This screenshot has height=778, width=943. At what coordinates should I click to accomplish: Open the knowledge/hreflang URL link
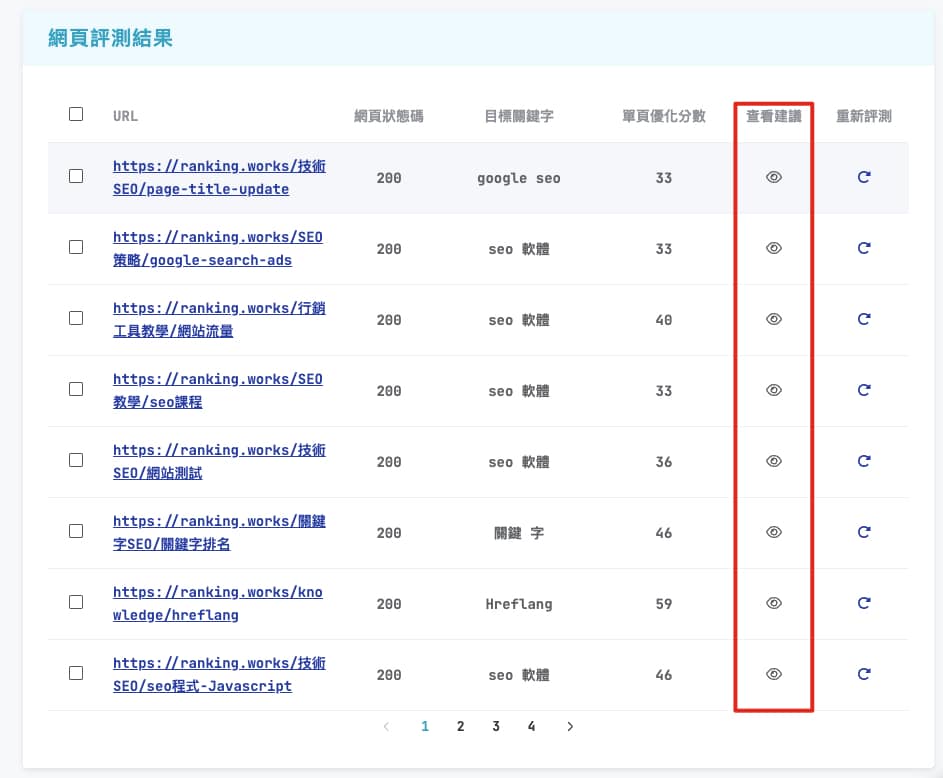tap(218, 604)
